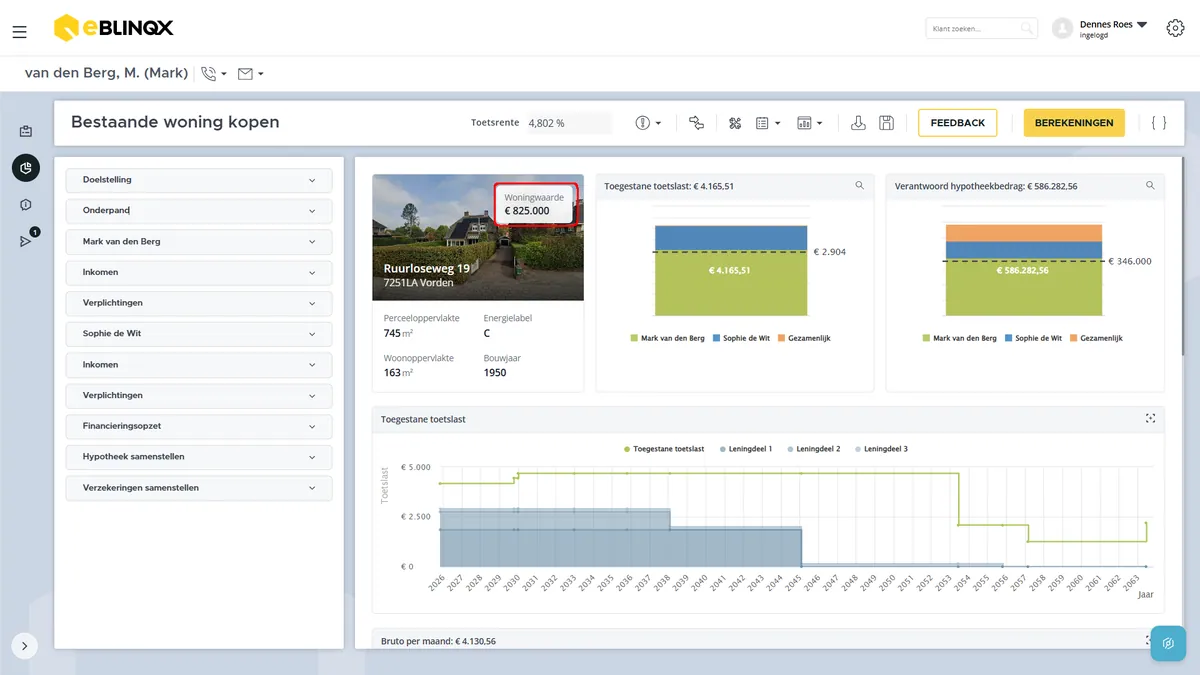Select the active pie chart sidebar icon
1200x675 pixels.
(x=26, y=168)
